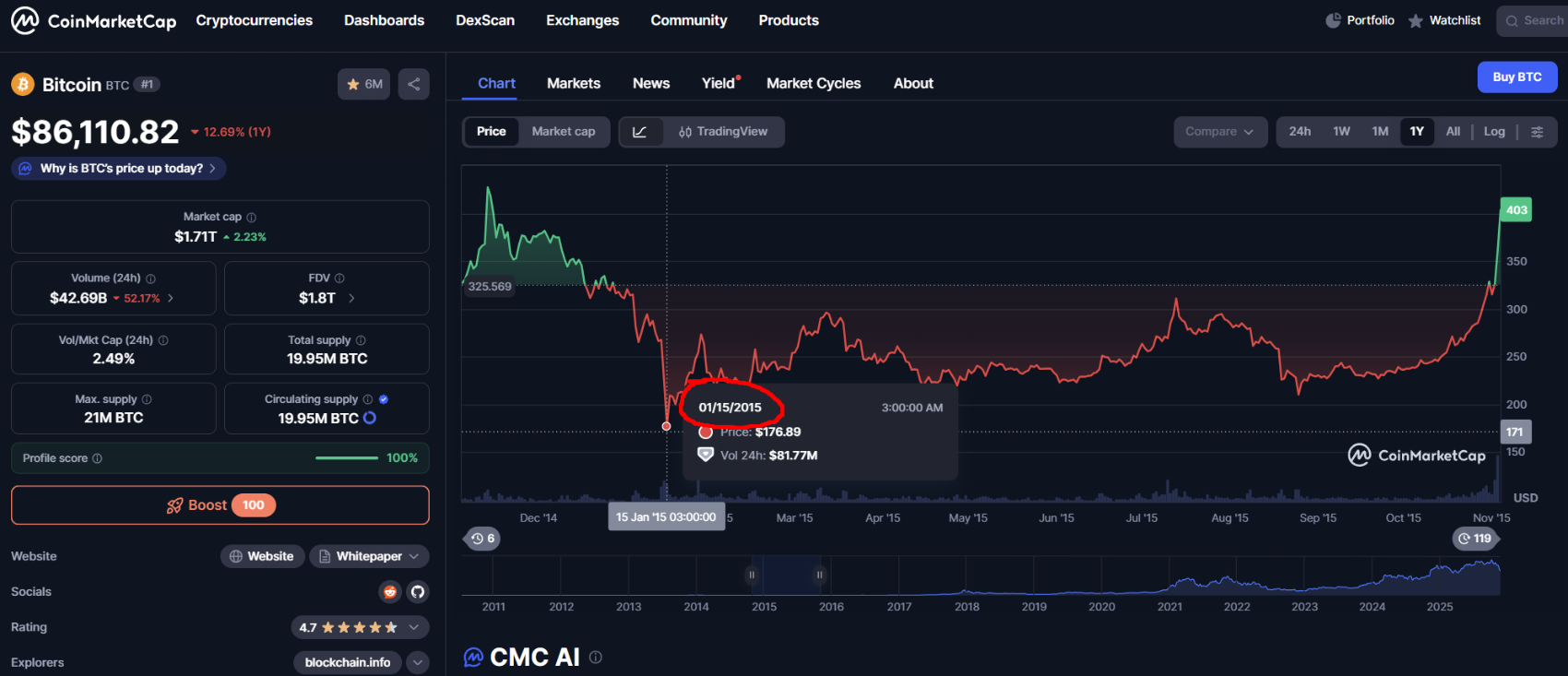
Task: Switch to the Markets tab
Action: [x=573, y=83]
